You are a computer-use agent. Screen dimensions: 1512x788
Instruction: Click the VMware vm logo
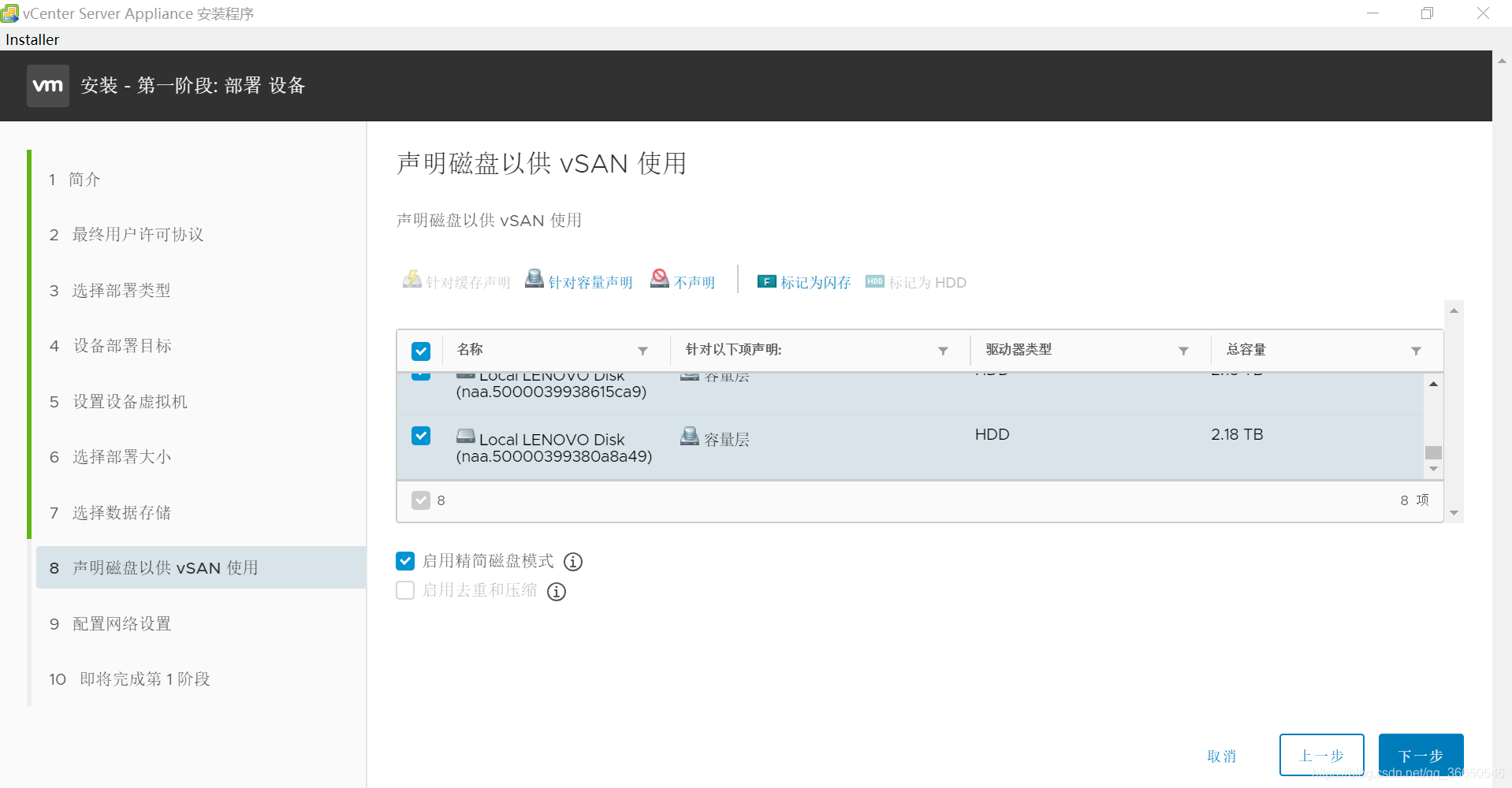pyautogui.click(x=48, y=86)
